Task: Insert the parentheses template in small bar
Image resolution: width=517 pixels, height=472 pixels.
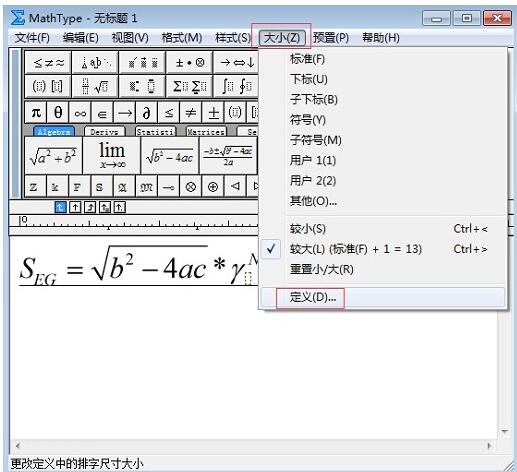Action: (x=235, y=113)
